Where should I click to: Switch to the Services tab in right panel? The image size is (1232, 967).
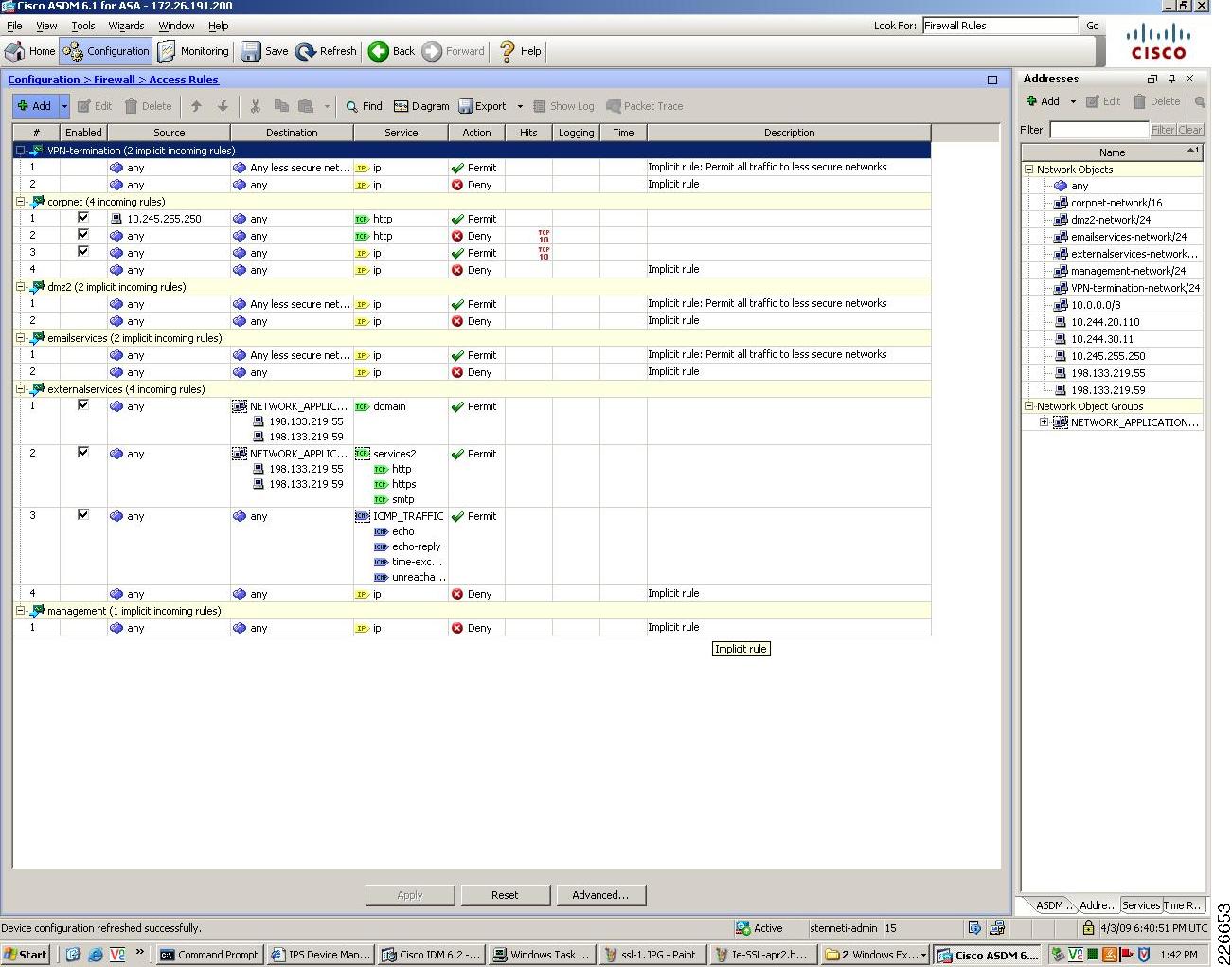coord(1140,904)
